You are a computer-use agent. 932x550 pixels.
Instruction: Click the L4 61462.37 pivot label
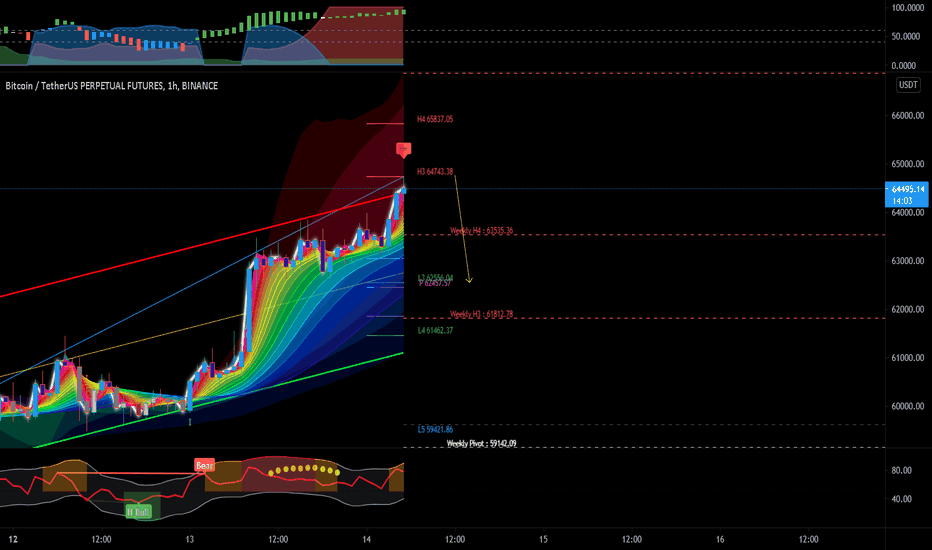pos(435,330)
